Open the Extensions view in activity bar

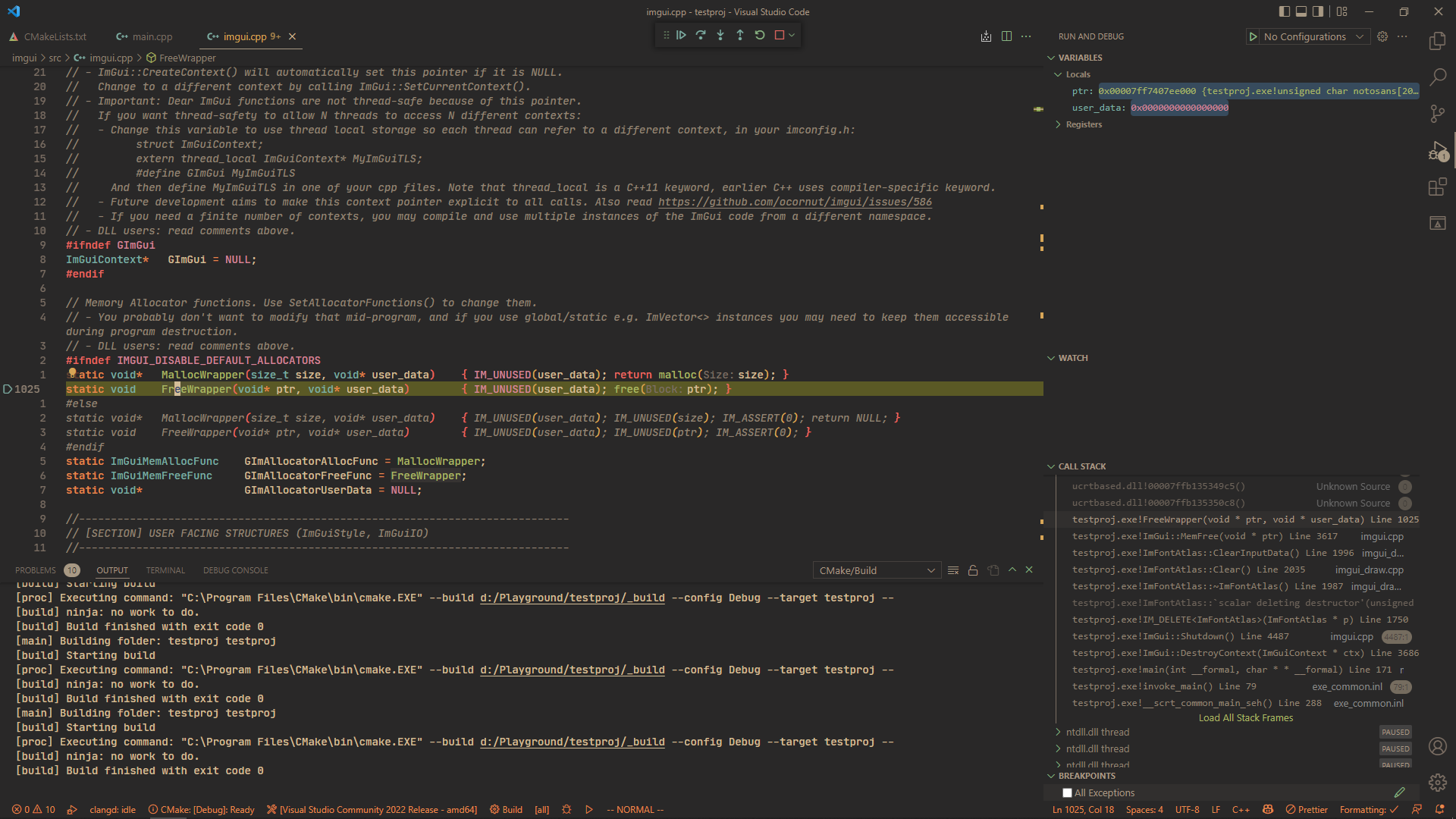[x=1437, y=187]
